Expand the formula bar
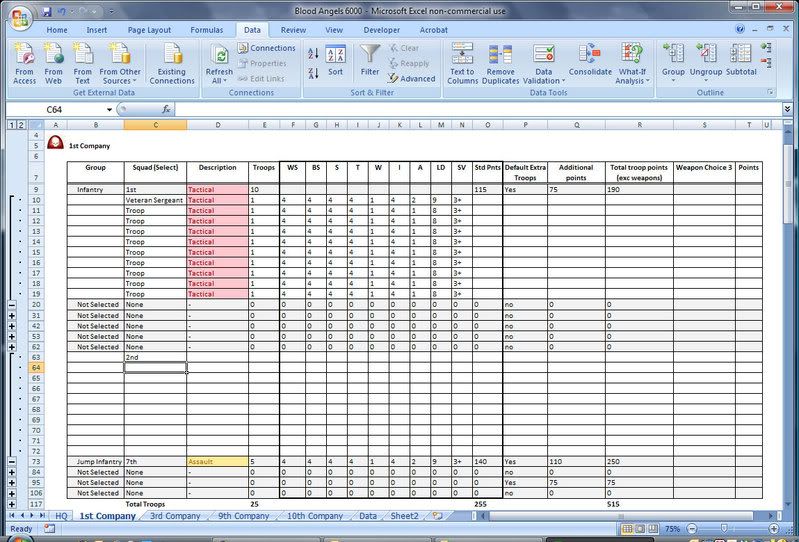 pyautogui.click(x=787, y=109)
